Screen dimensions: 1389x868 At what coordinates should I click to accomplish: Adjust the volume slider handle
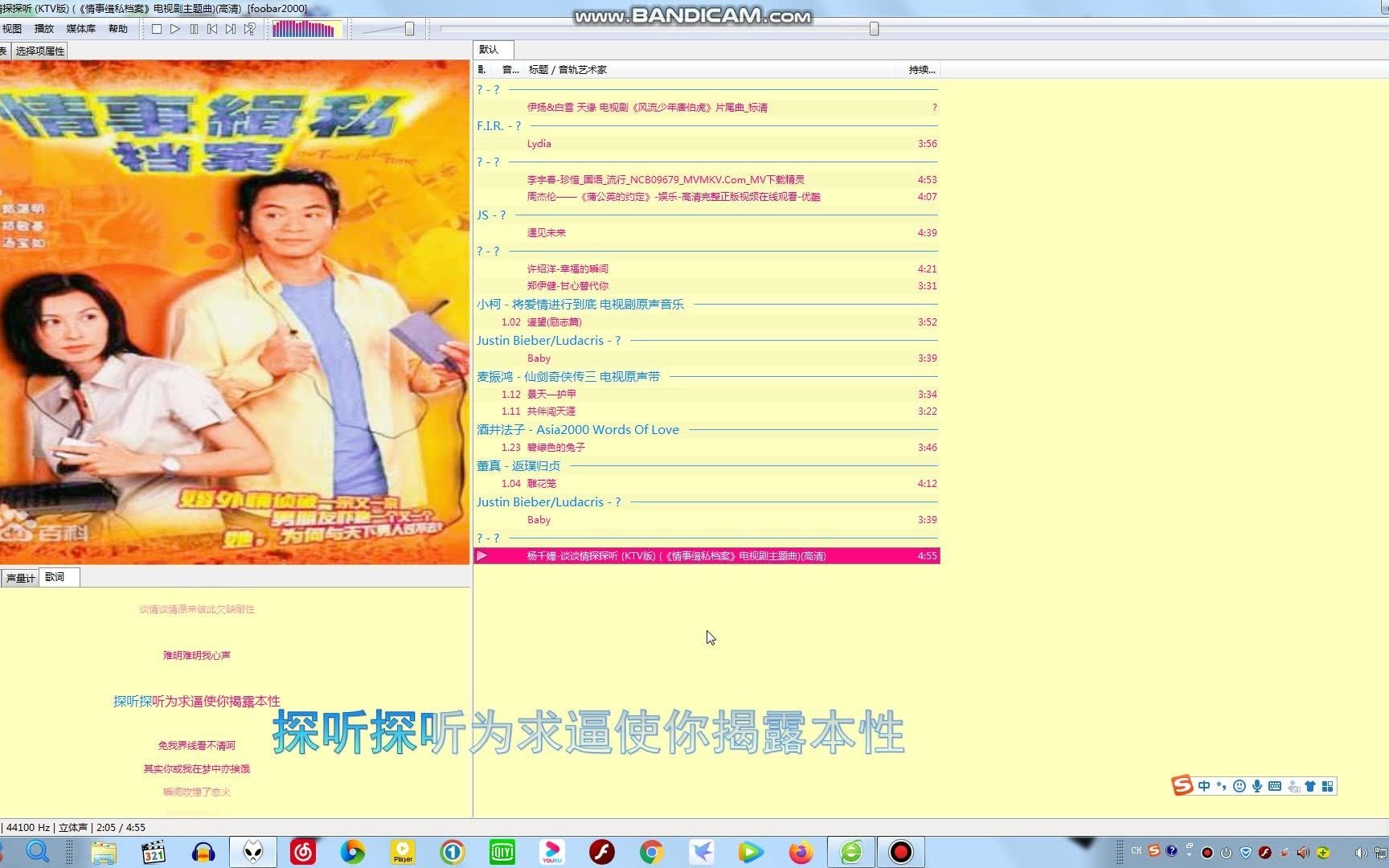(x=410, y=29)
